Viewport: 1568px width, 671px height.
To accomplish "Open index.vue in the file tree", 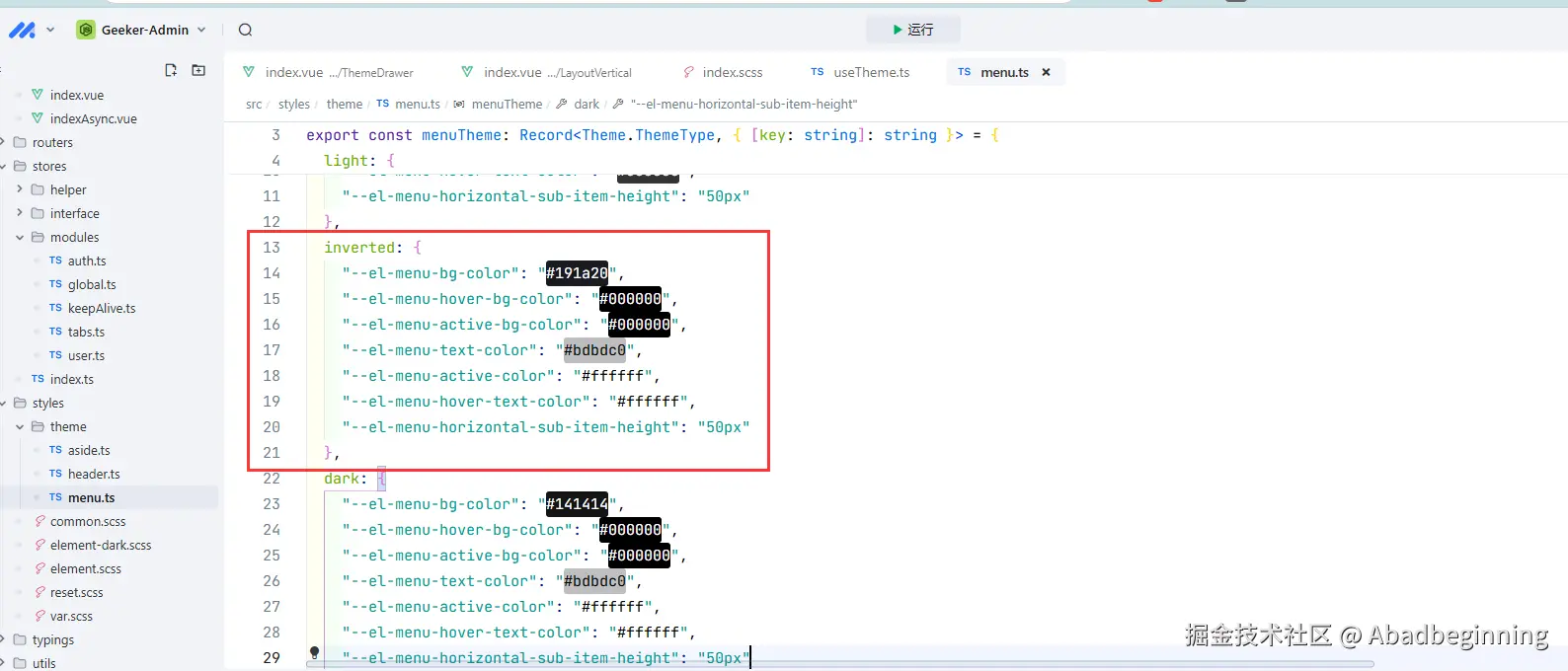I will (x=77, y=95).
